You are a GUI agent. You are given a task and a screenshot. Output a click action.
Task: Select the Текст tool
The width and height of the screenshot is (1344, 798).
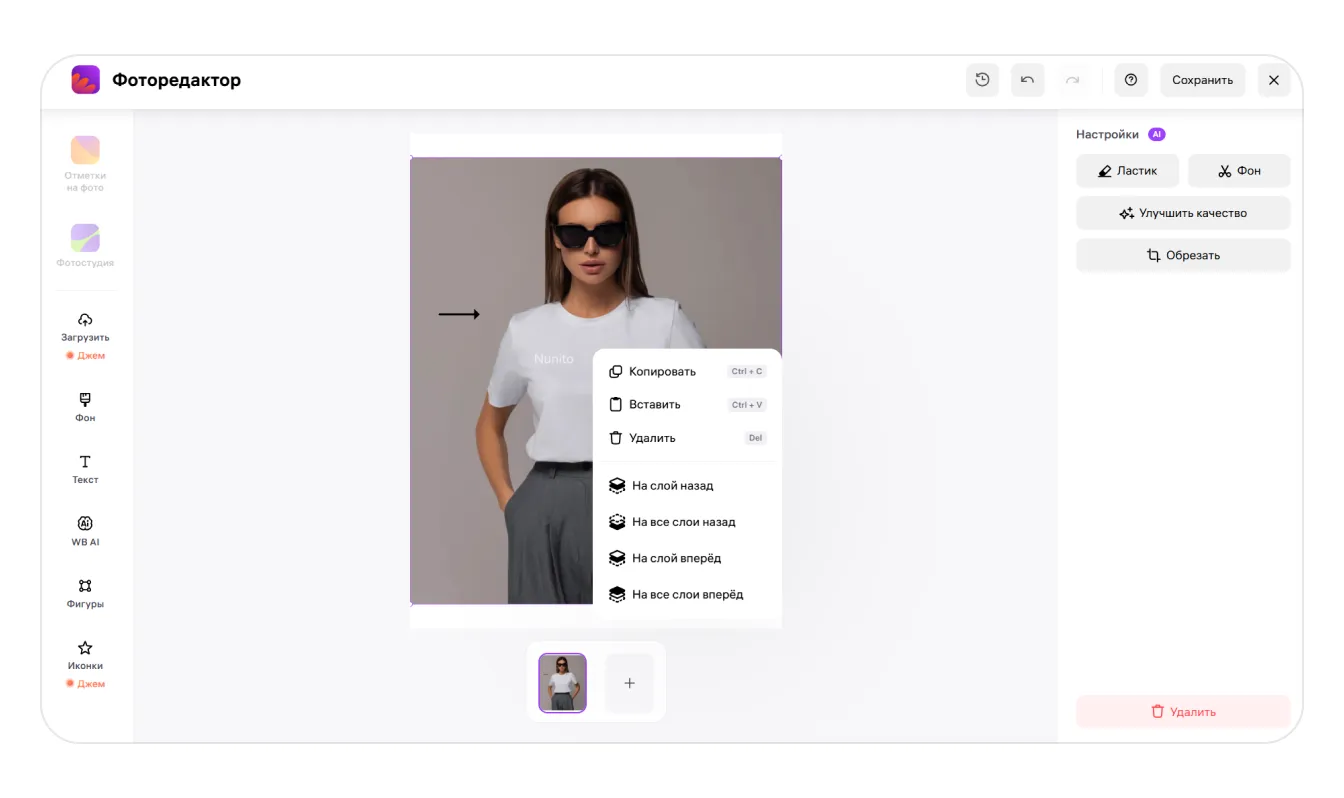click(85, 468)
